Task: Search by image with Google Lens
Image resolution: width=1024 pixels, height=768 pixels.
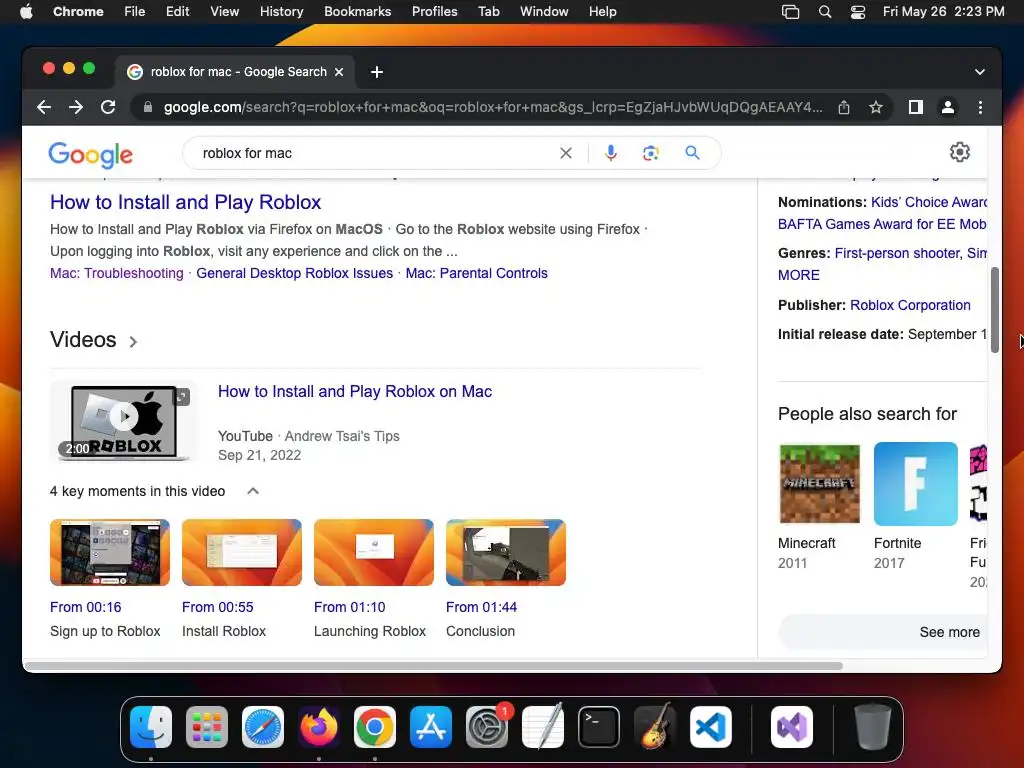Action: (650, 153)
